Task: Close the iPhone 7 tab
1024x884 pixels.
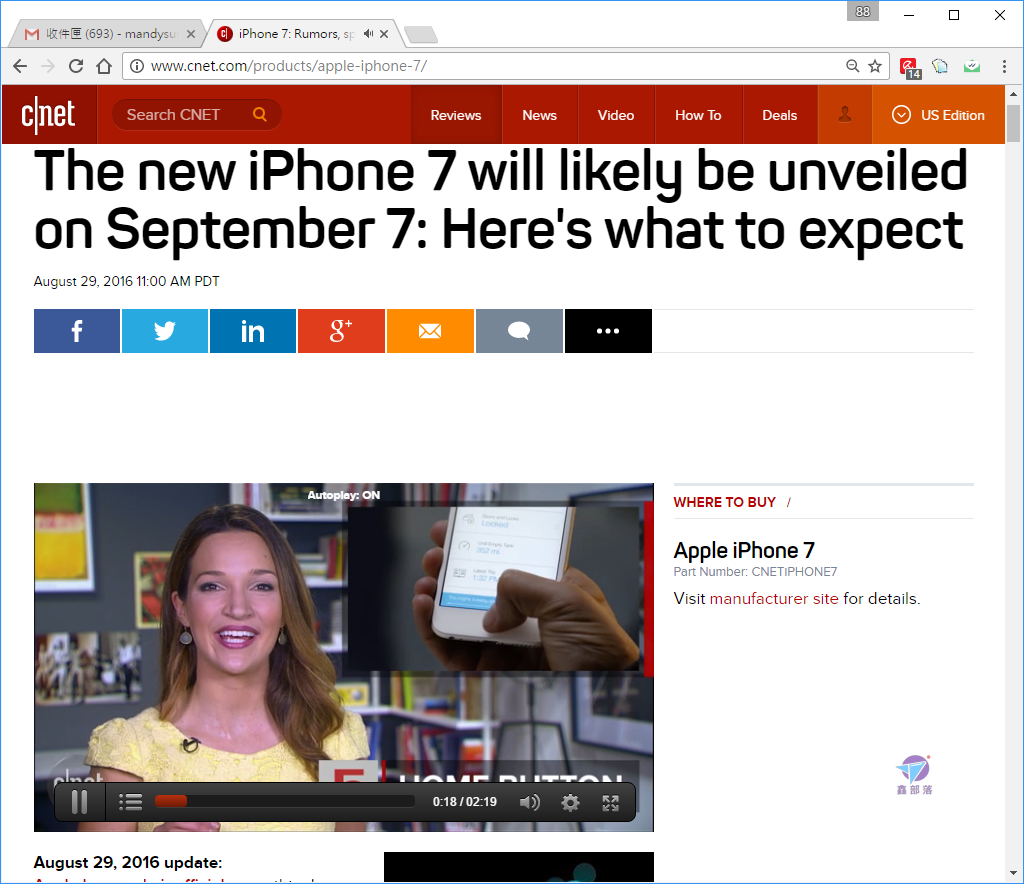Action: (384, 34)
